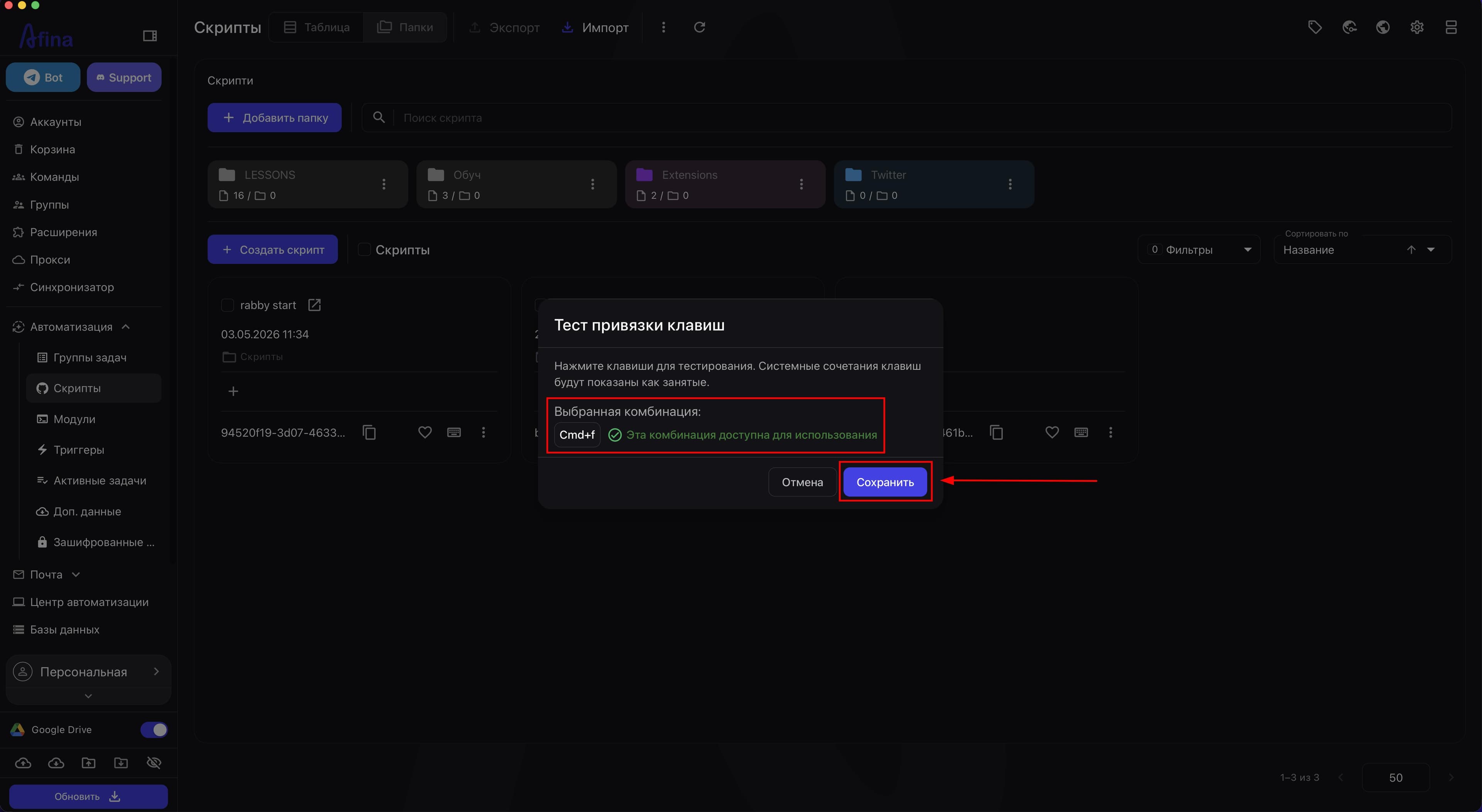Open the LESSONS folder options menu
The image size is (1482, 812).
click(384, 184)
